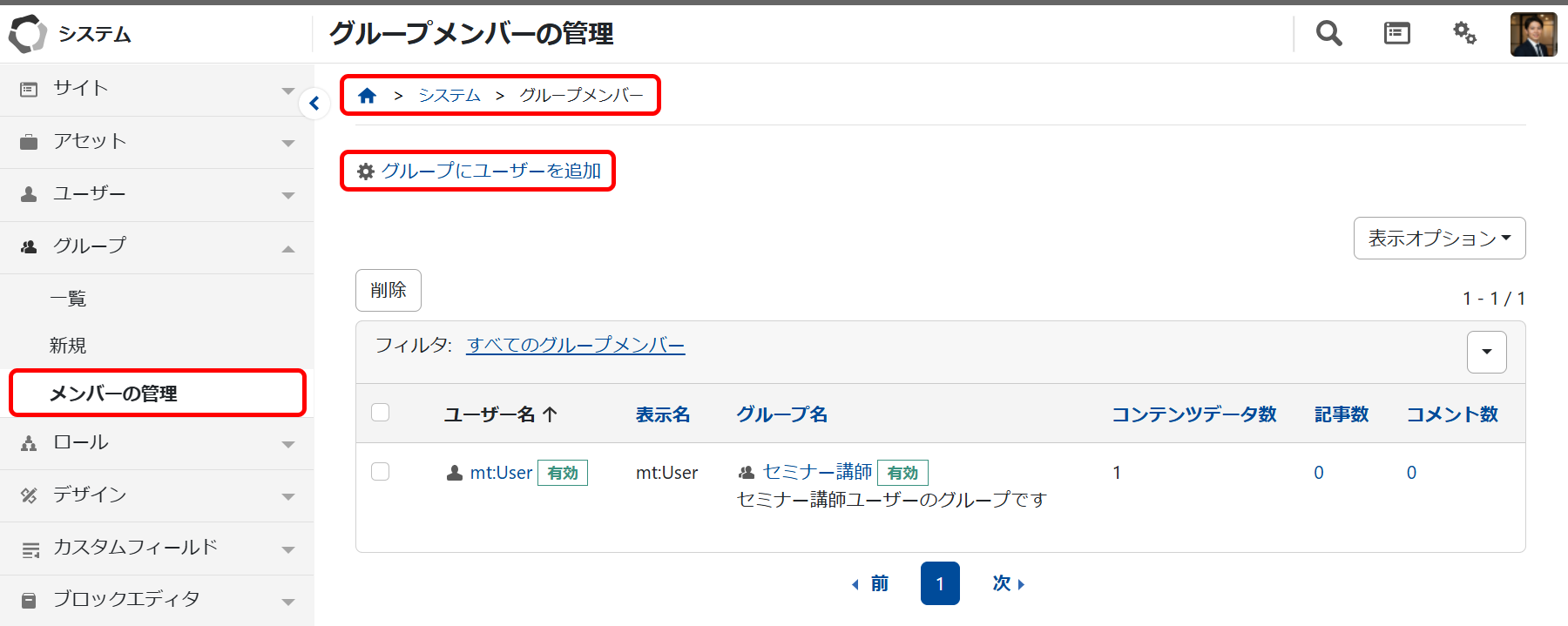Click the search magnifier icon
1568x626 pixels.
click(1328, 34)
